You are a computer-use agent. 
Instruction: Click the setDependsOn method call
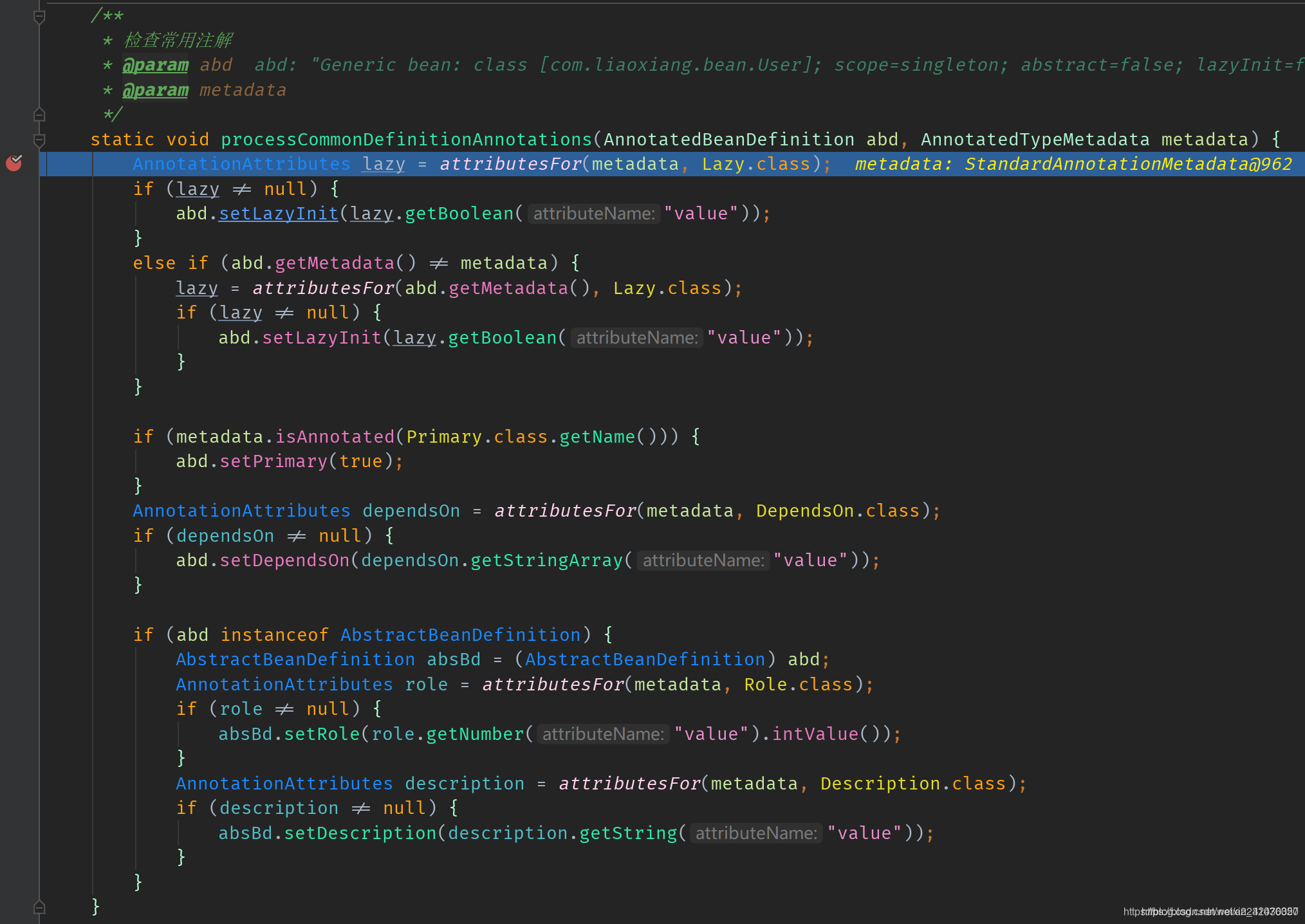(x=284, y=560)
